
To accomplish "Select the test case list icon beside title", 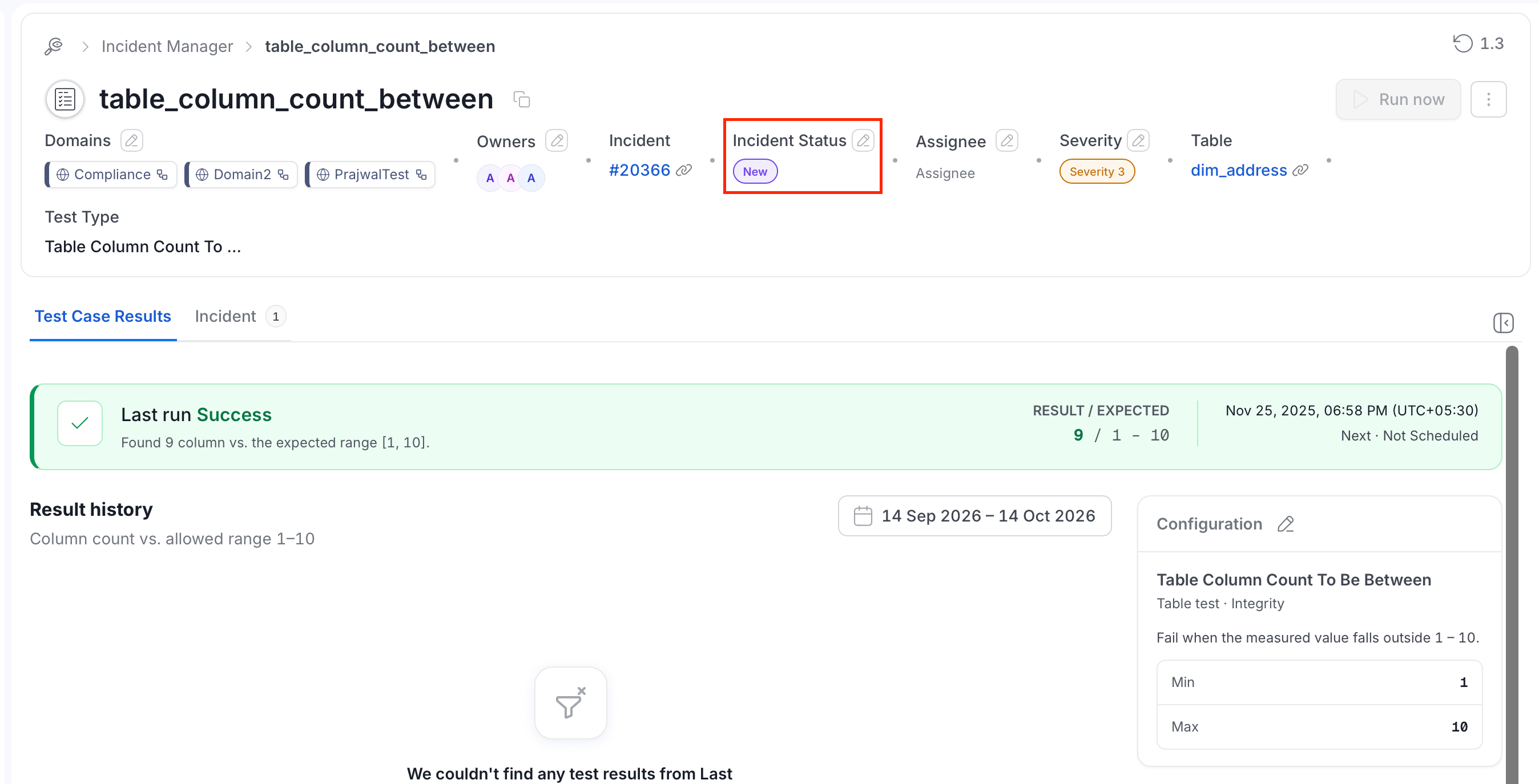I will (65, 99).
